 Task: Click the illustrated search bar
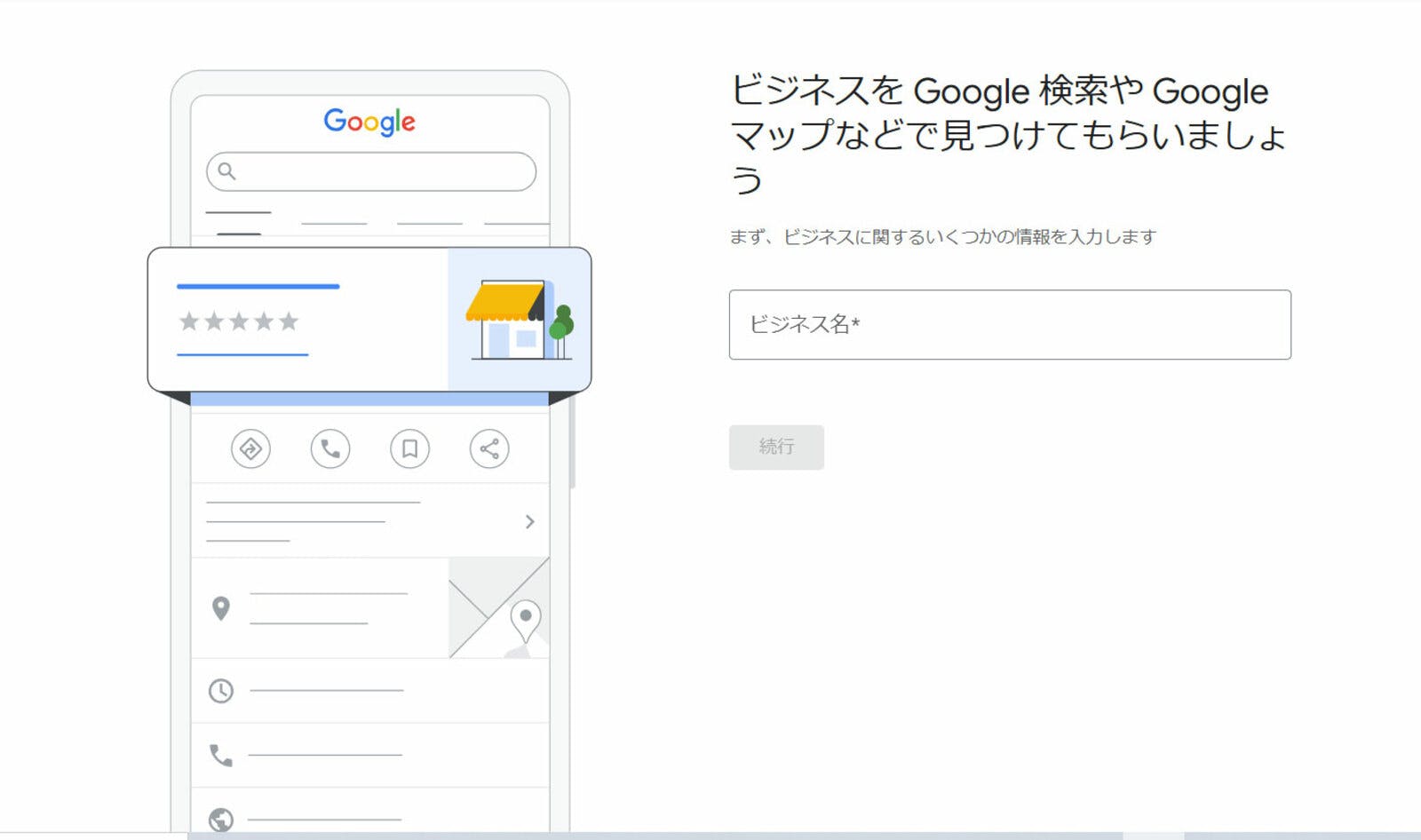(x=371, y=171)
